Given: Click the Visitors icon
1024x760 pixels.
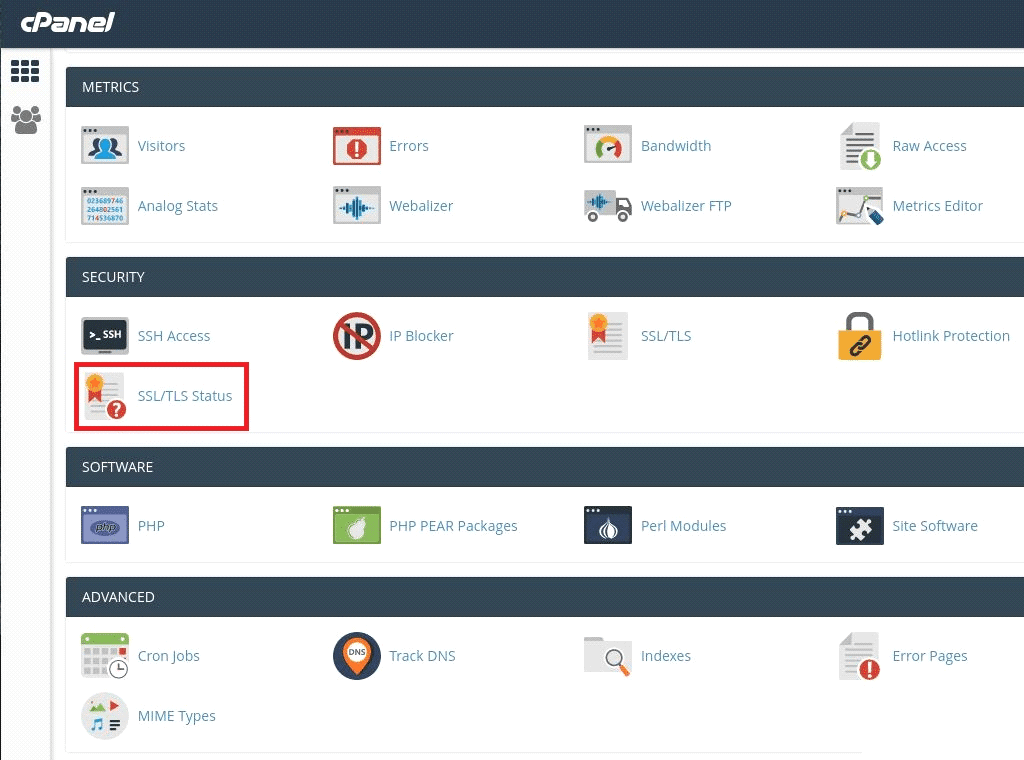Looking at the screenshot, I should [x=104, y=146].
